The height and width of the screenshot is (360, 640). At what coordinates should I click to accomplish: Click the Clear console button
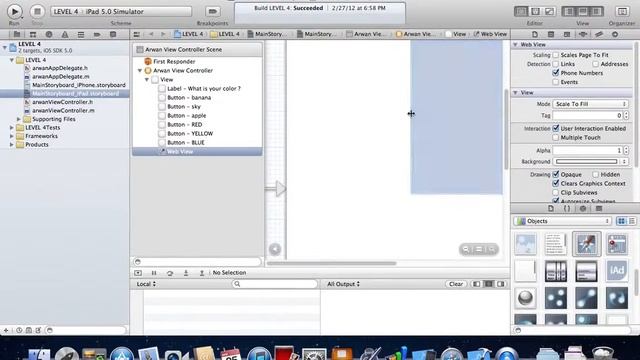[x=456, y=284]
